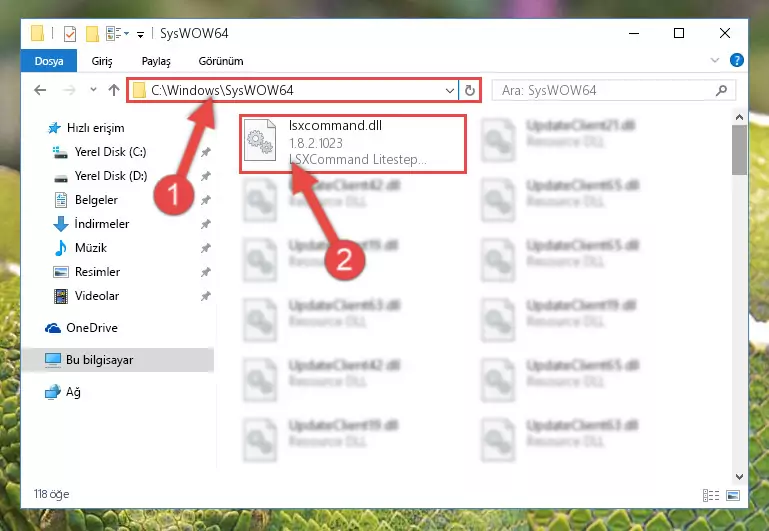Open the Customize Quick Access Toolbar dropdown arrow
769x531 pixels.
pos(140,34)
